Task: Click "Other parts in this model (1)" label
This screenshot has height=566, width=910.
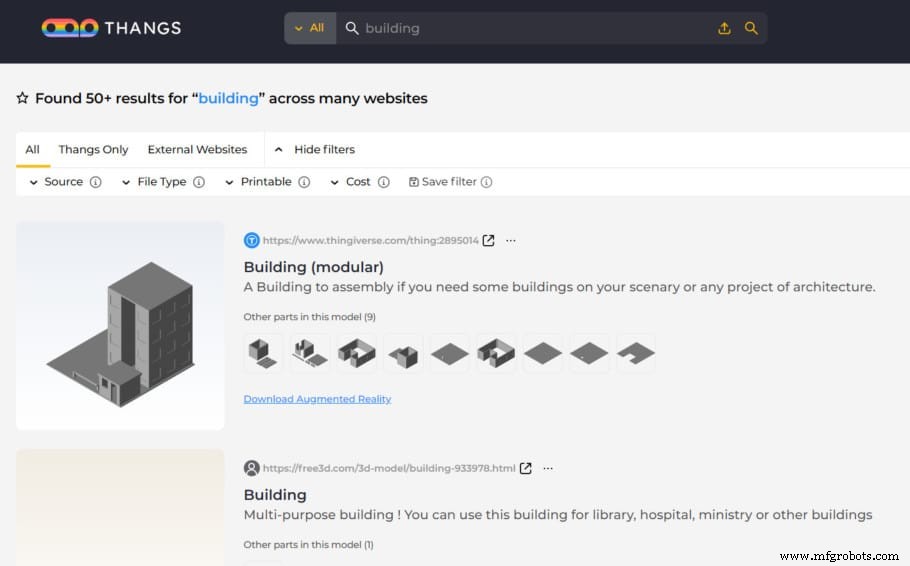Action: [x=308, y=545]
